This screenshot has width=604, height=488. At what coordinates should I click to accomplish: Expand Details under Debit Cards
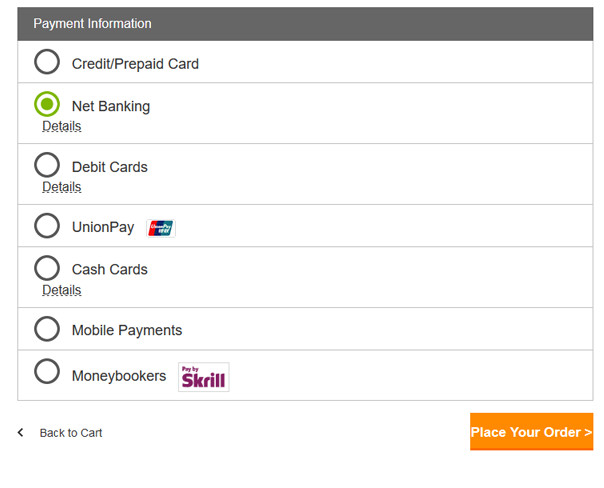pos(62,187)
